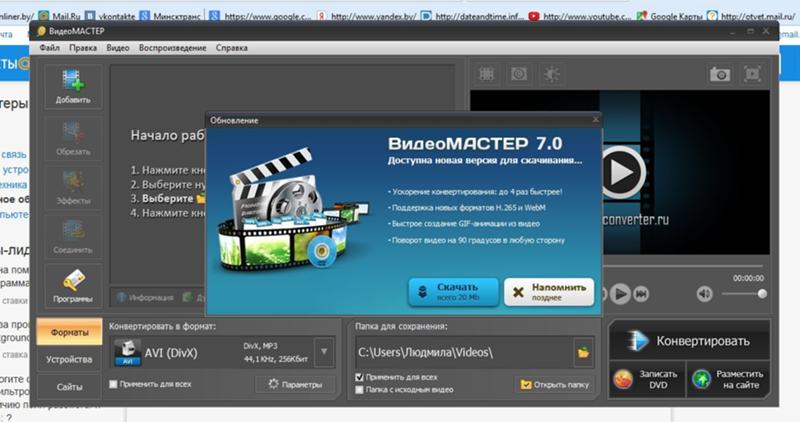Open the Видео menu
Image resolution: width=800 pixels, height=422 pixels.
118,47
